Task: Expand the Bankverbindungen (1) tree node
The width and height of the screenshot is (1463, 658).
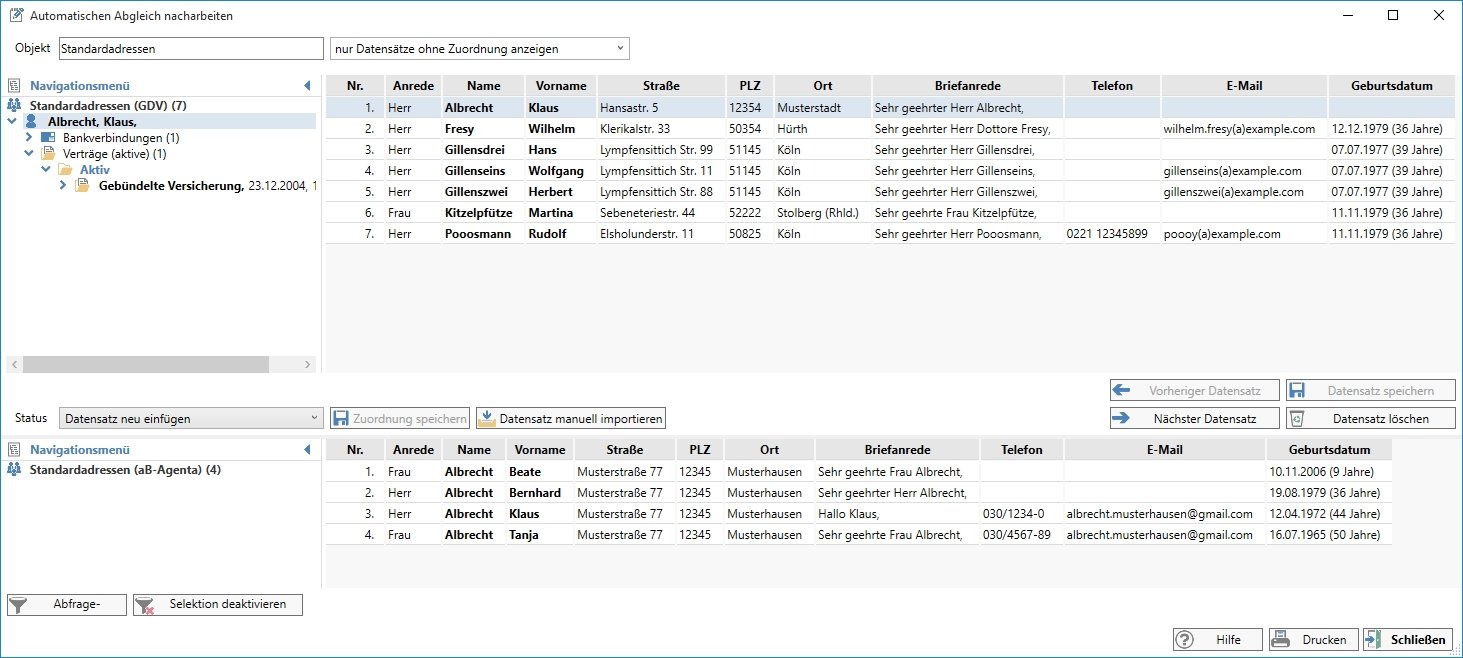Action: coord(29,137)
